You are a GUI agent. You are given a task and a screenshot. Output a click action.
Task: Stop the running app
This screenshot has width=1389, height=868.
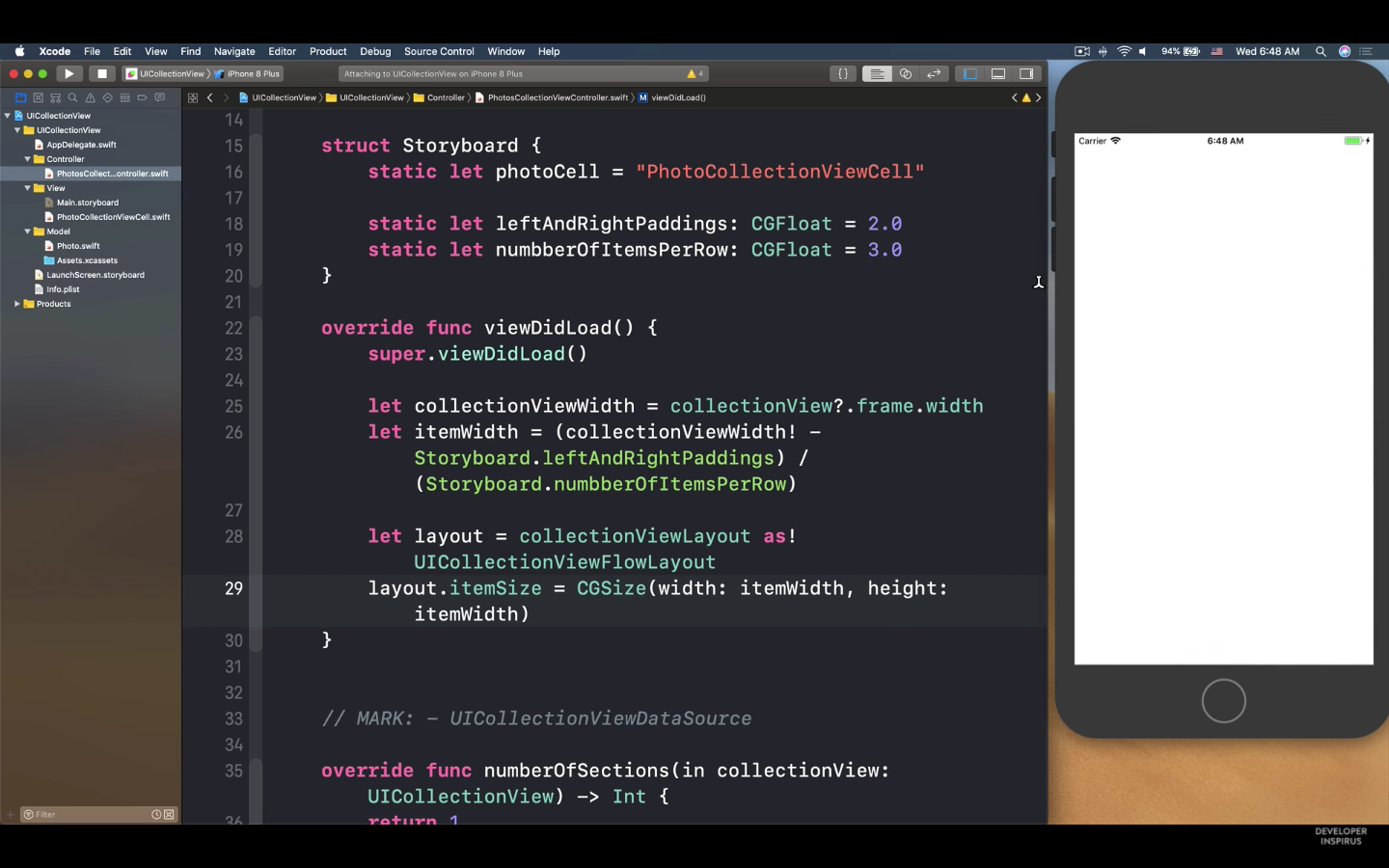tap(101, 73)
